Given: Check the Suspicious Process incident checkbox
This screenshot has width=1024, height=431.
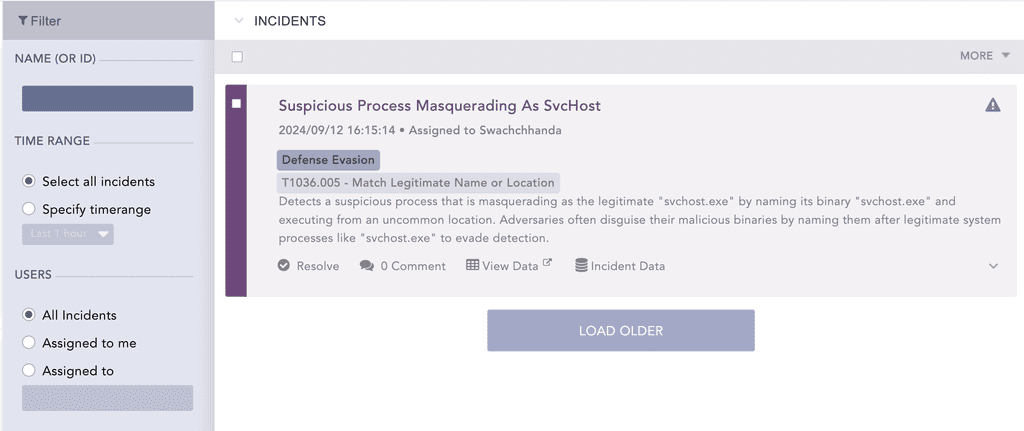Looking at the screenshot, I should pyautogui.click(x=236, y=103).
